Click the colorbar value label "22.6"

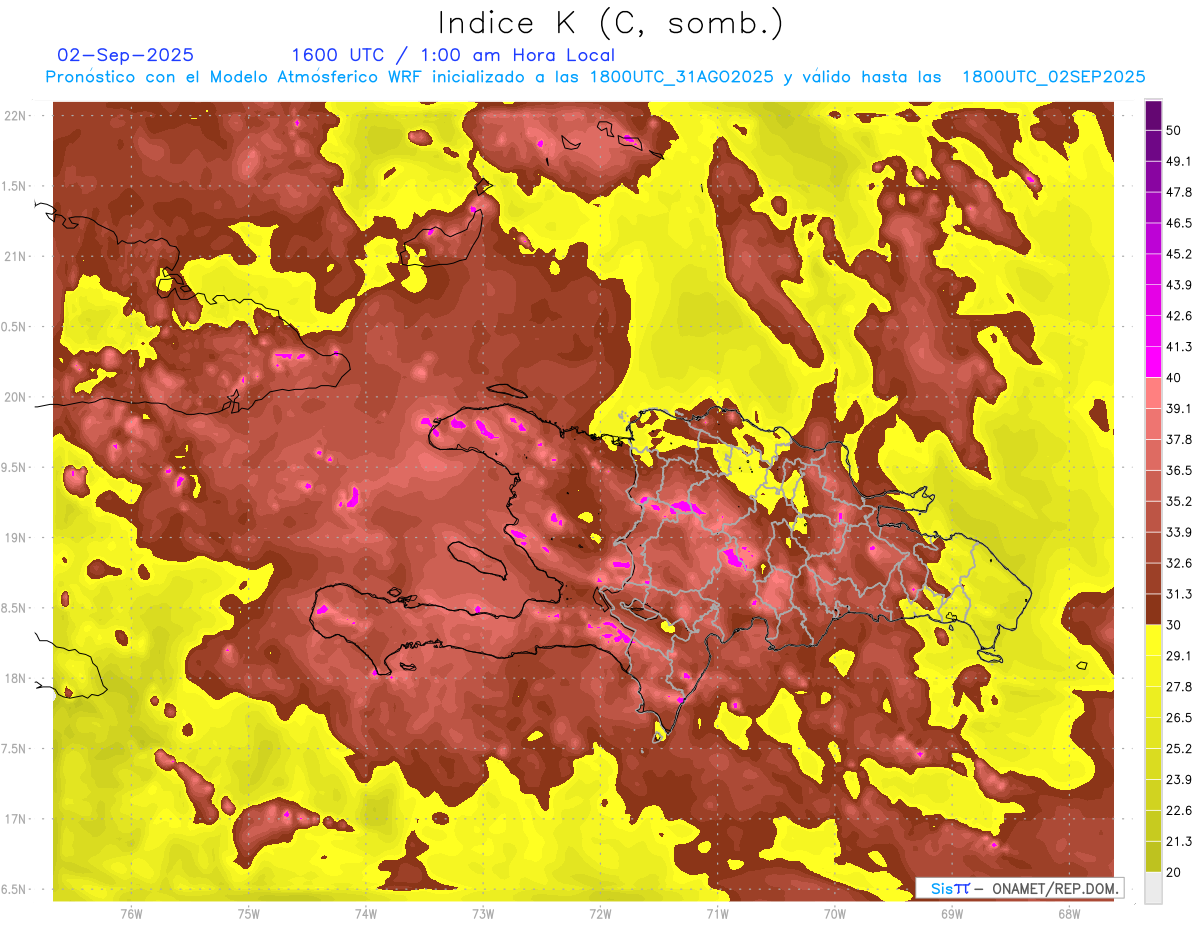coord(1179,810)
